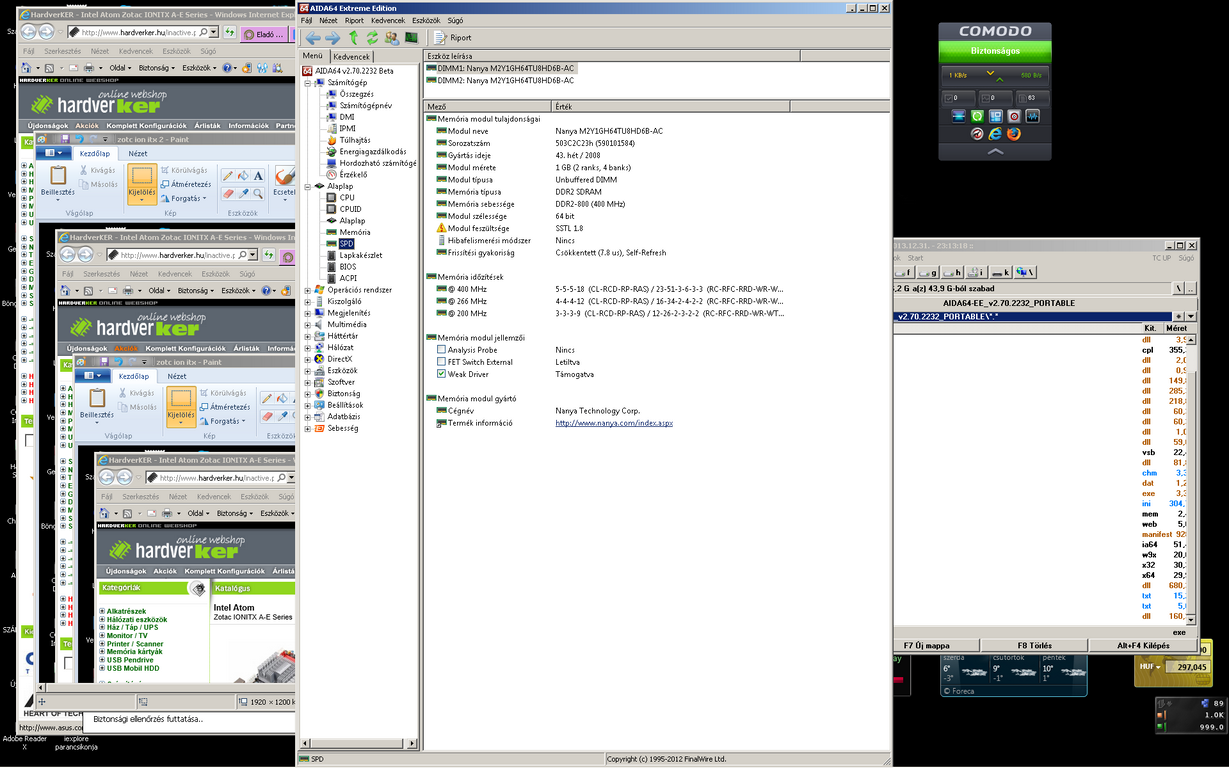Click AIDA64 green up-level arrow
This screenshot has height=768, width=1229.
[353, 38]
